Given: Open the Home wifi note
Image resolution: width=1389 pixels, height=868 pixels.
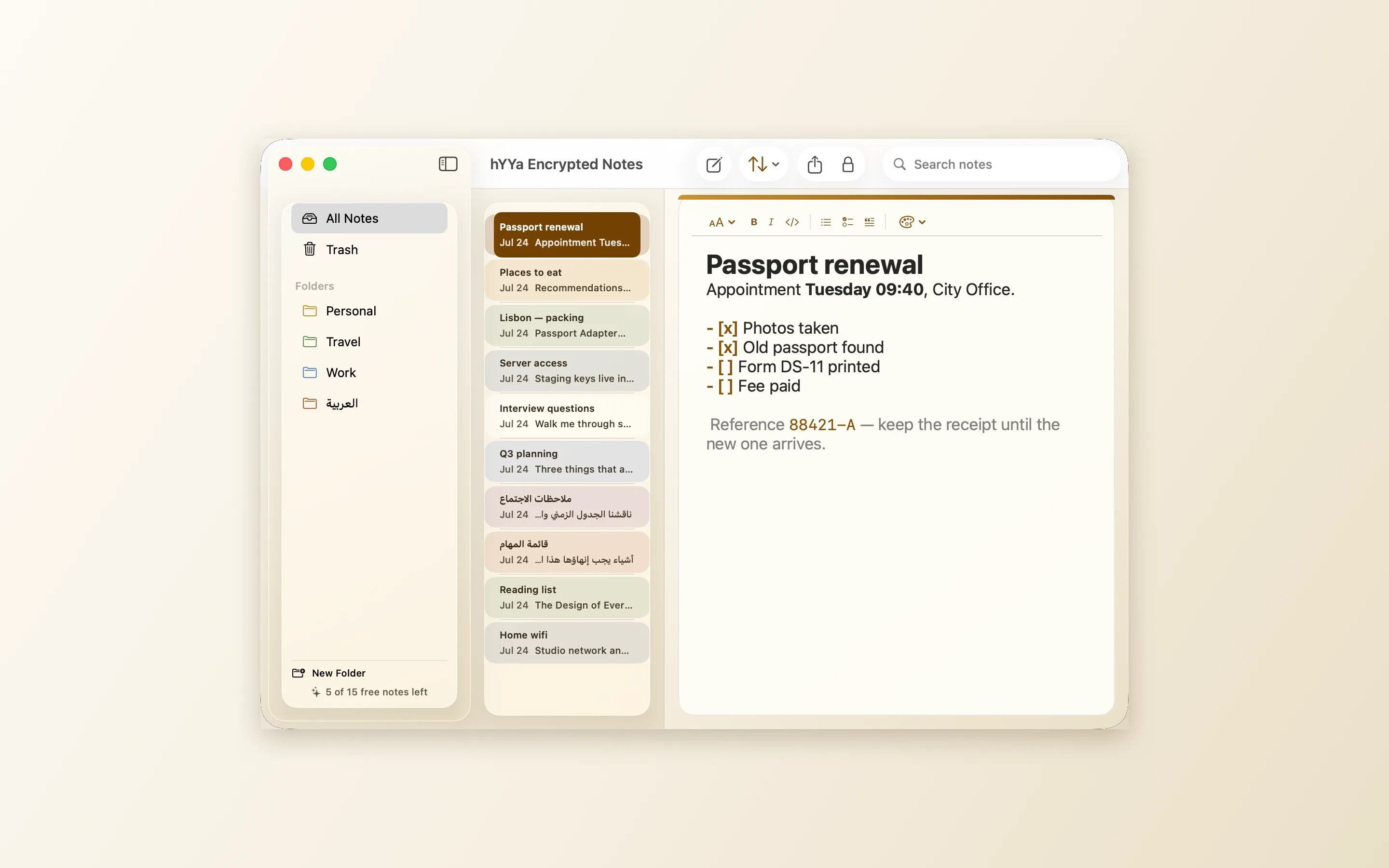Looking at the screenshot, I should [x=567, y=643].
